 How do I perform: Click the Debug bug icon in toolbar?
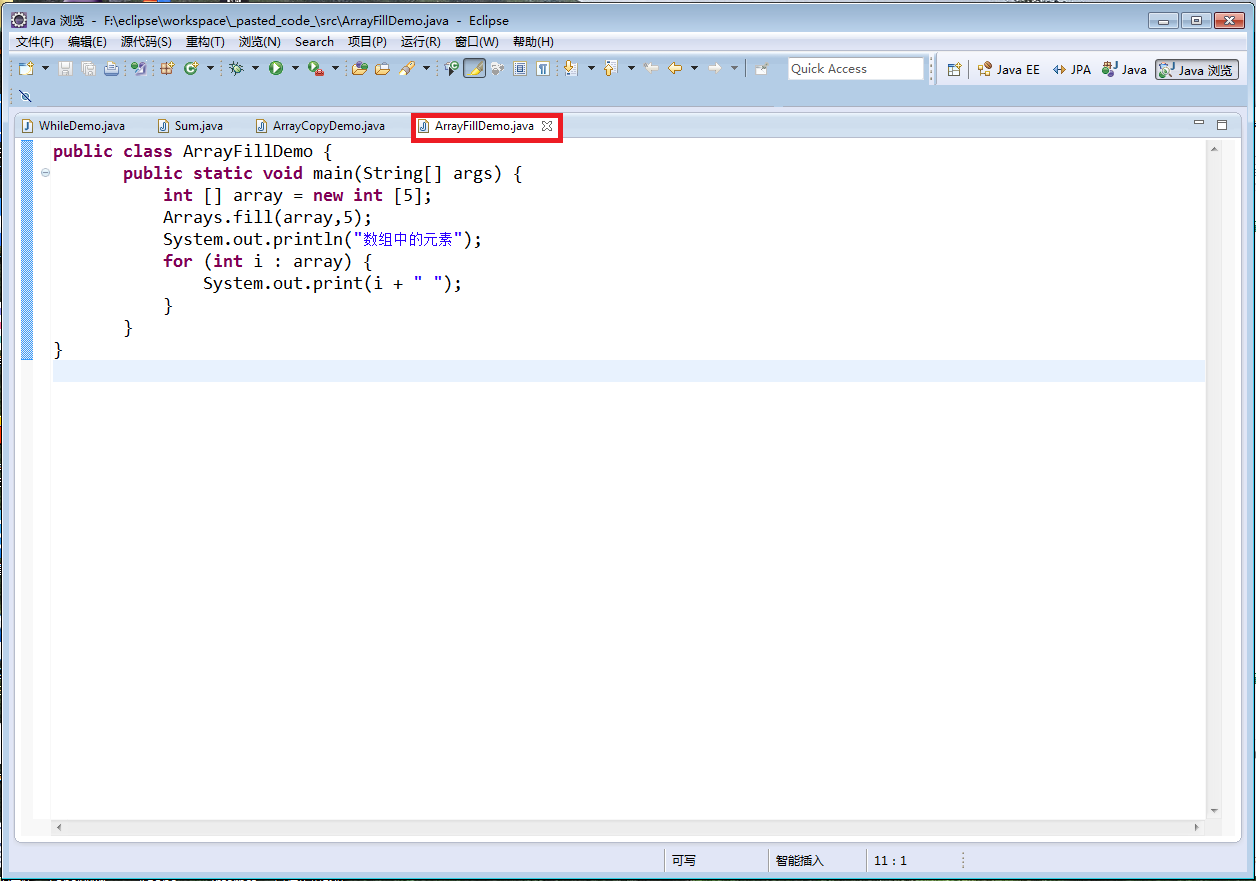[x=236, y=68]
